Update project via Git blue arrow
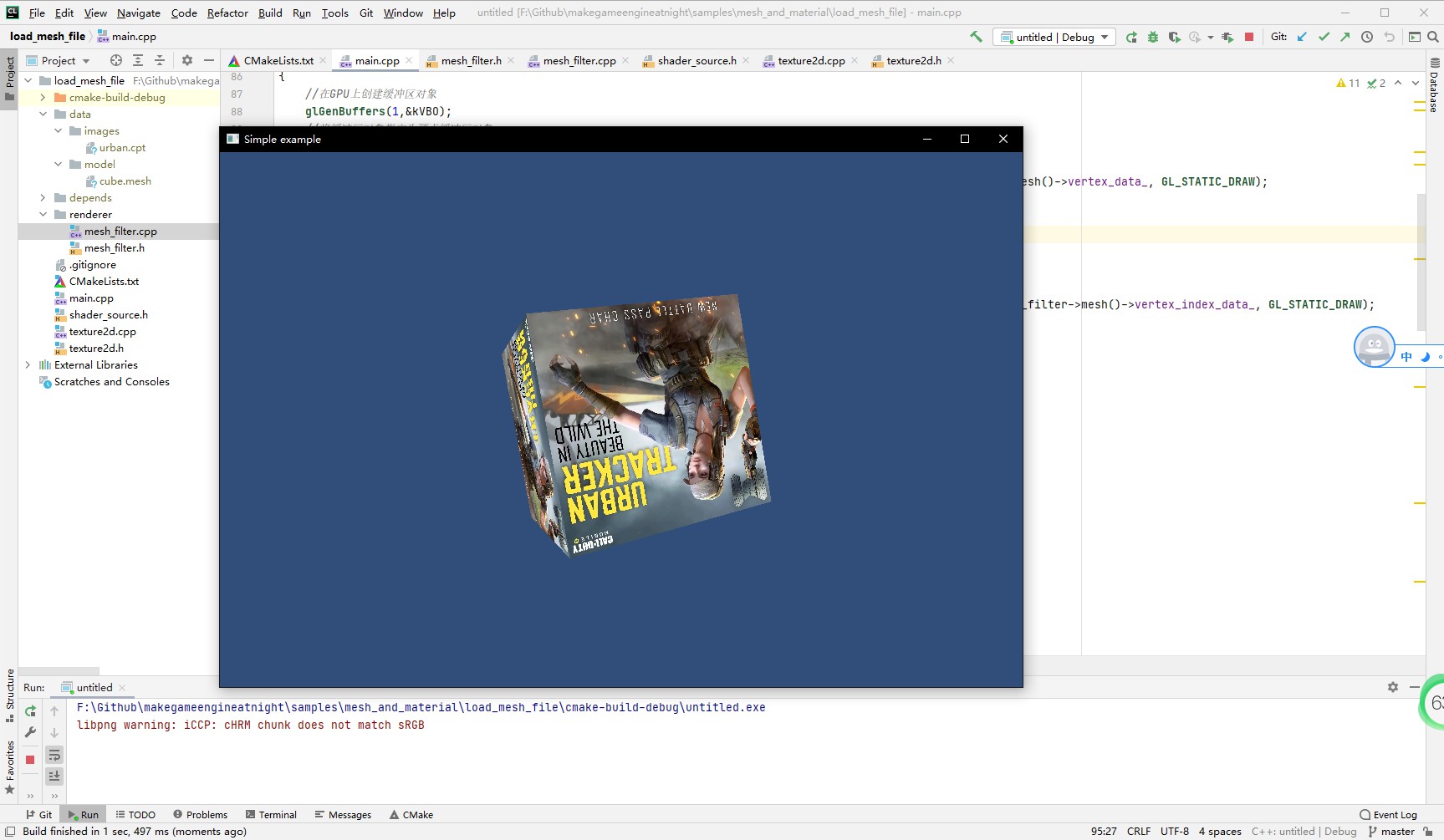Viewport: 1444px width, 840px height. click(x=1302, y=37)
